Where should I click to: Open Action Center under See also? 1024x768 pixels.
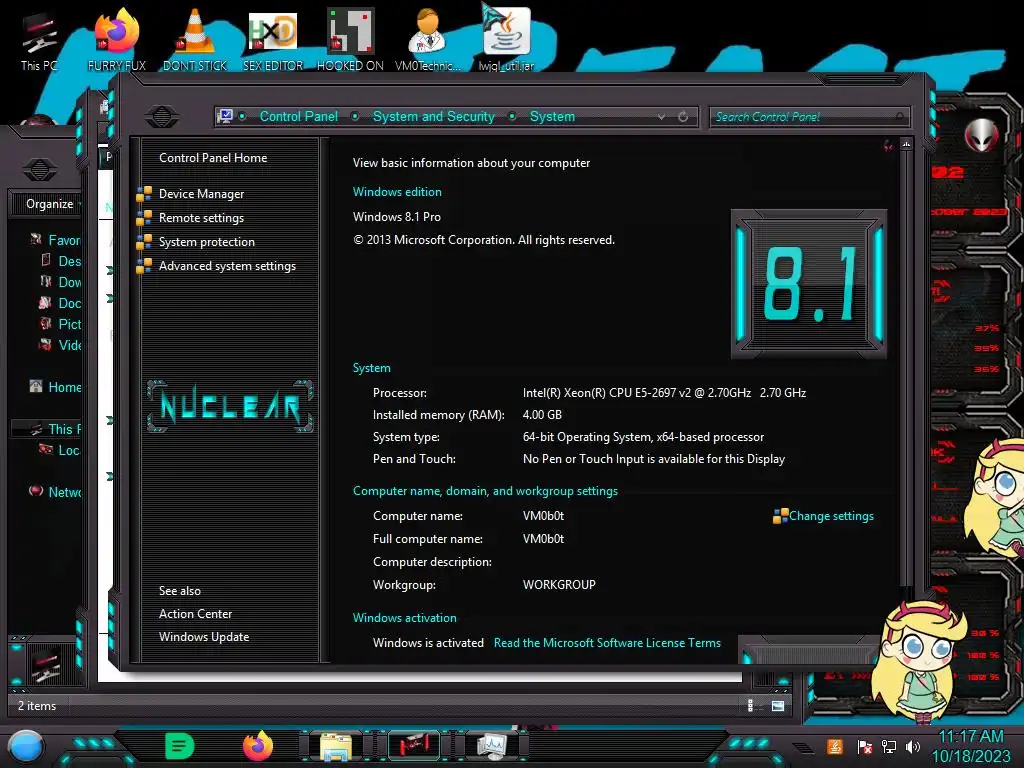point(195,614)
